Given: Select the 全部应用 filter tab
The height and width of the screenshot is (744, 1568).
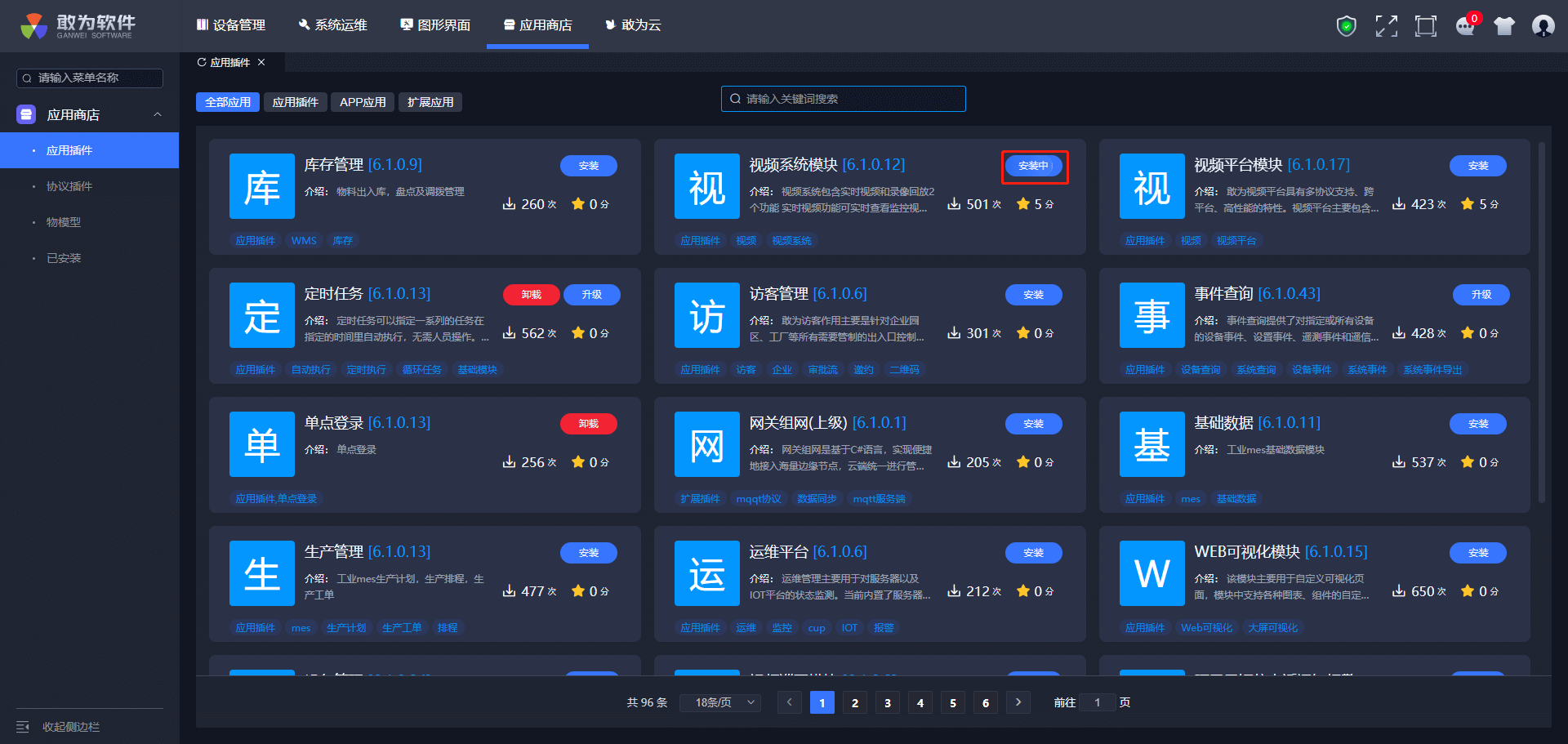Looking at the screenshot, I should click(x=228, y=102).
